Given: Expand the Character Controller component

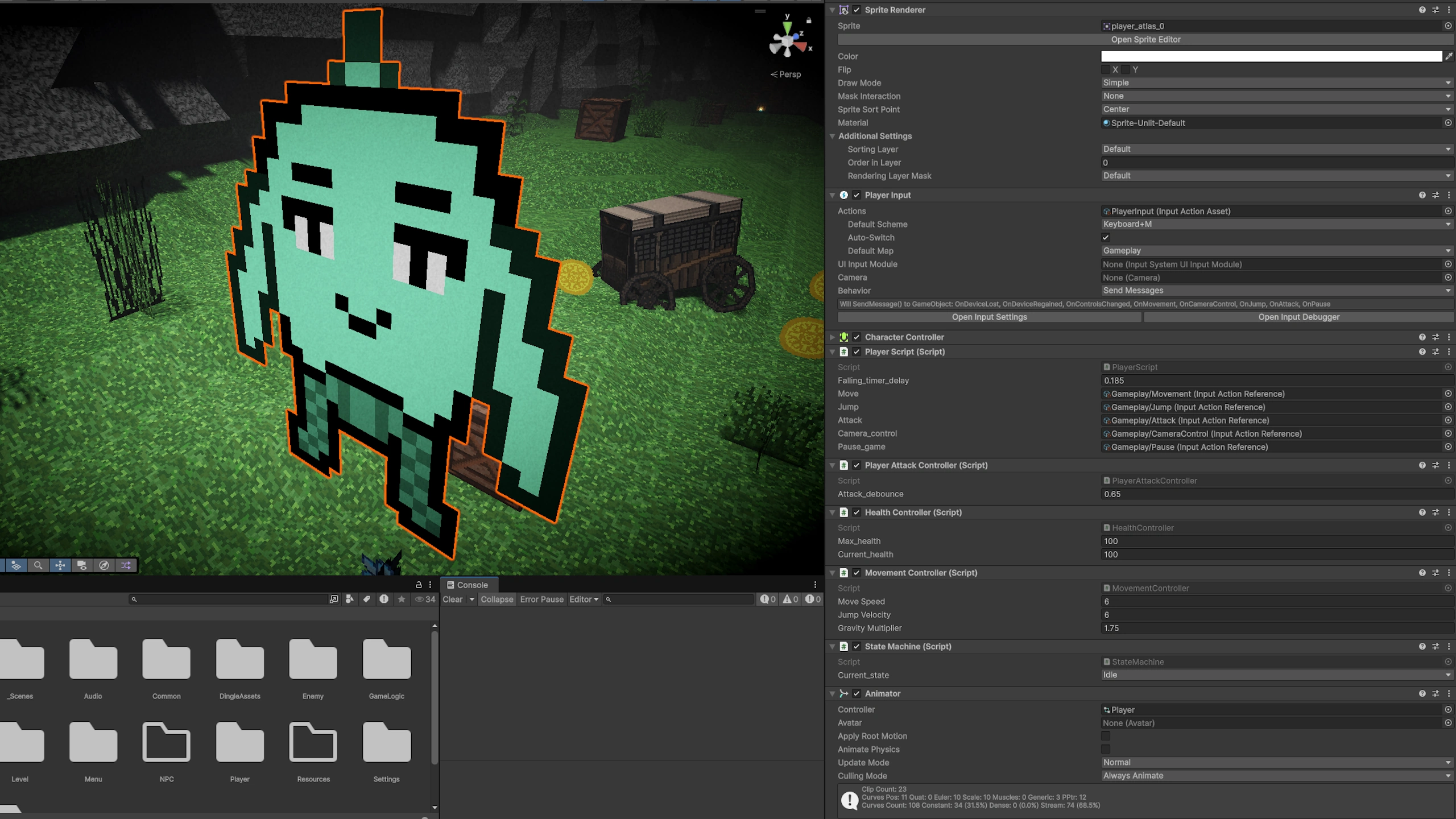Looking at the screenshot, I should pos(832,337).
